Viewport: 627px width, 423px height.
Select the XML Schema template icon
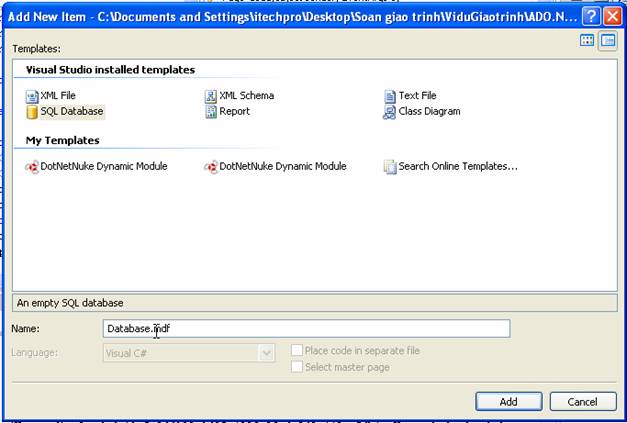tap(211, 96)
